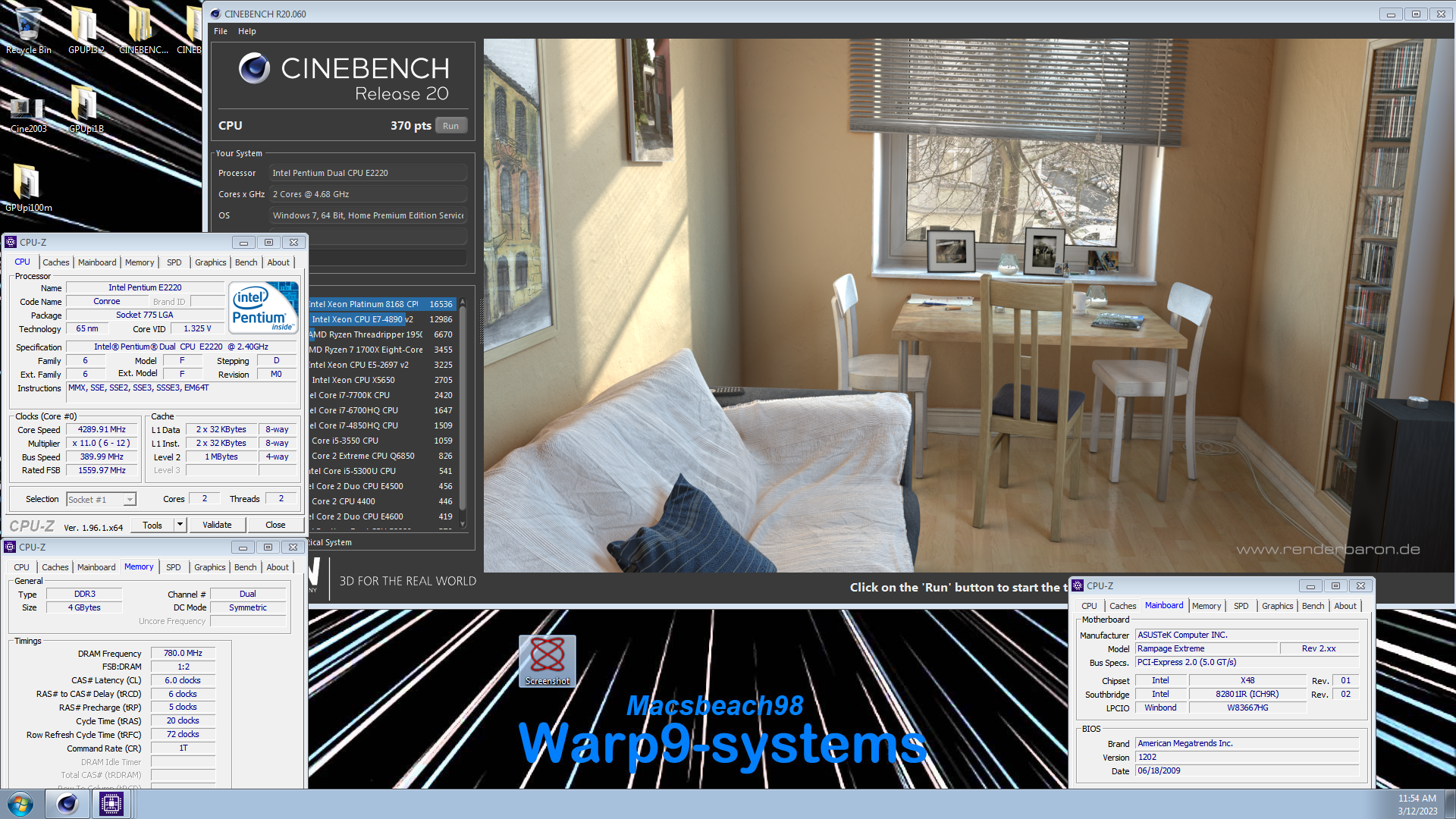Open the Tools dropdown arrow in CPU-Z
This screenshot has width=1456, height=819.
(180, 525)
